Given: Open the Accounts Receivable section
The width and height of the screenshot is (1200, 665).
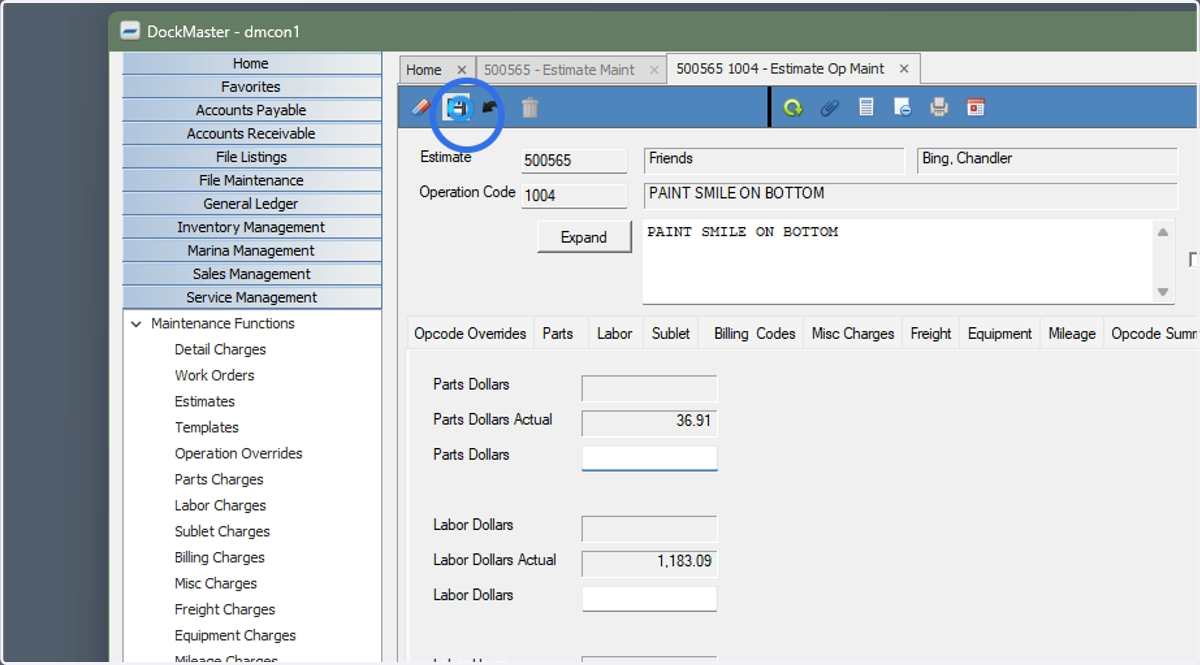Looking at the screenshot, I should coord(251,133).
